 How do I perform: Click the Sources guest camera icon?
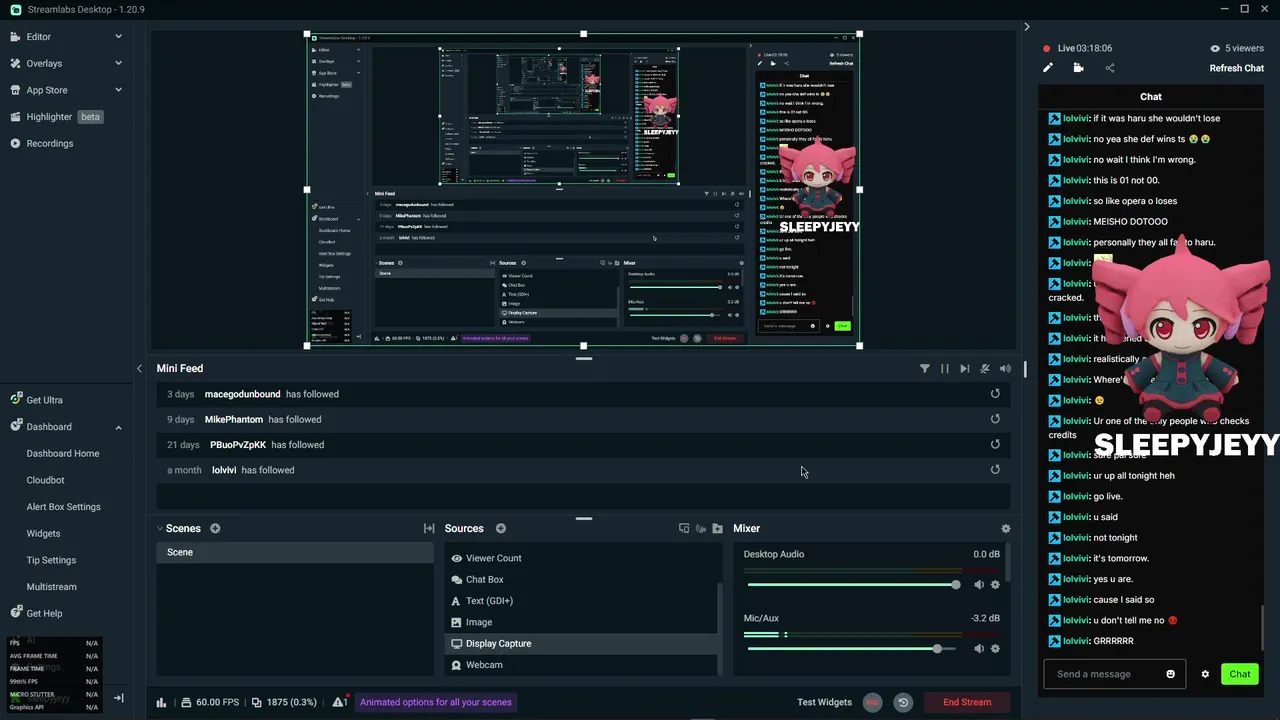[701, 528]
